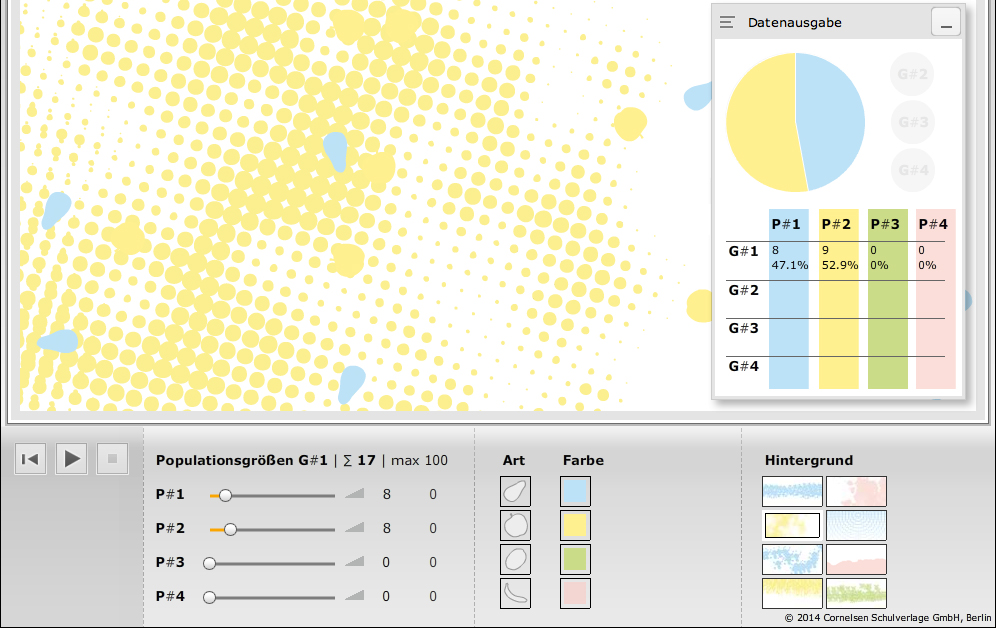The width and height of the screenshot is (996, 628).
Task: Choose the concentric blue circles background thumbnail
Action: tap(856, 526)
